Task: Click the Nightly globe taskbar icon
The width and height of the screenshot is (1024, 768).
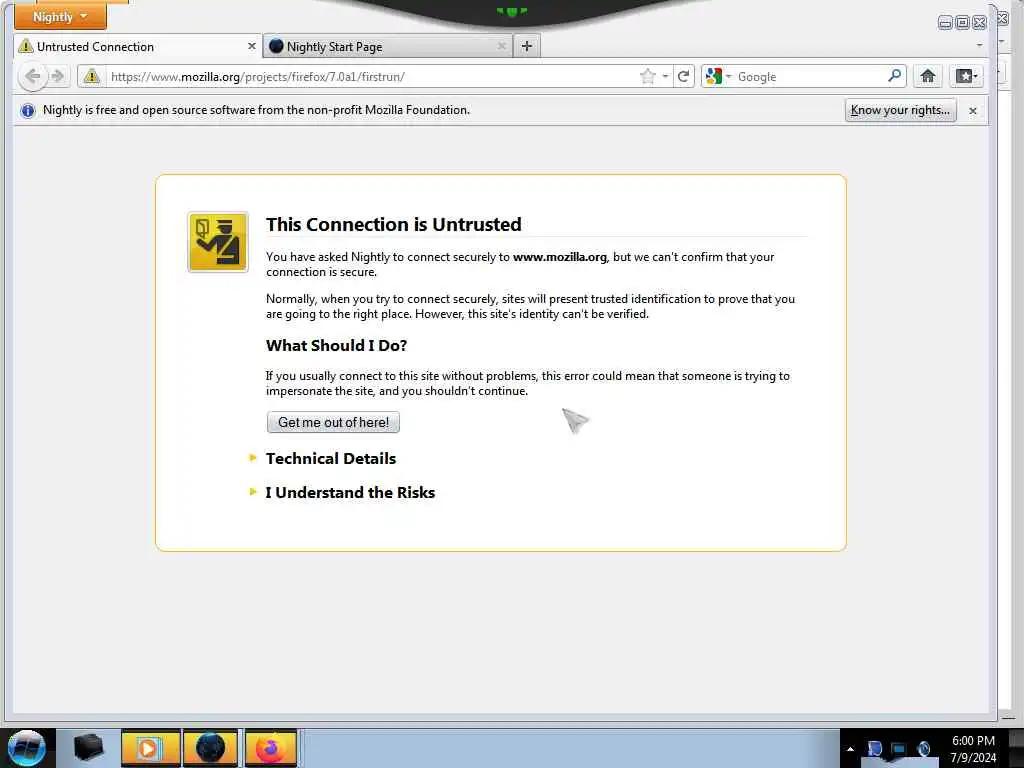Action: (210, 748)
